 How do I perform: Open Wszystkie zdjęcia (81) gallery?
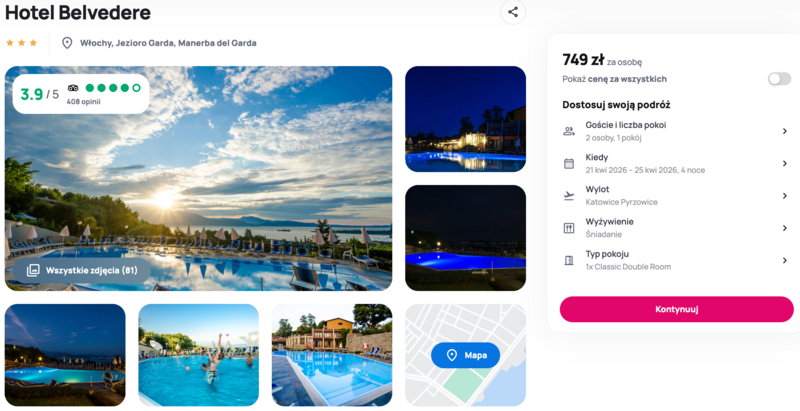[82, 270]
